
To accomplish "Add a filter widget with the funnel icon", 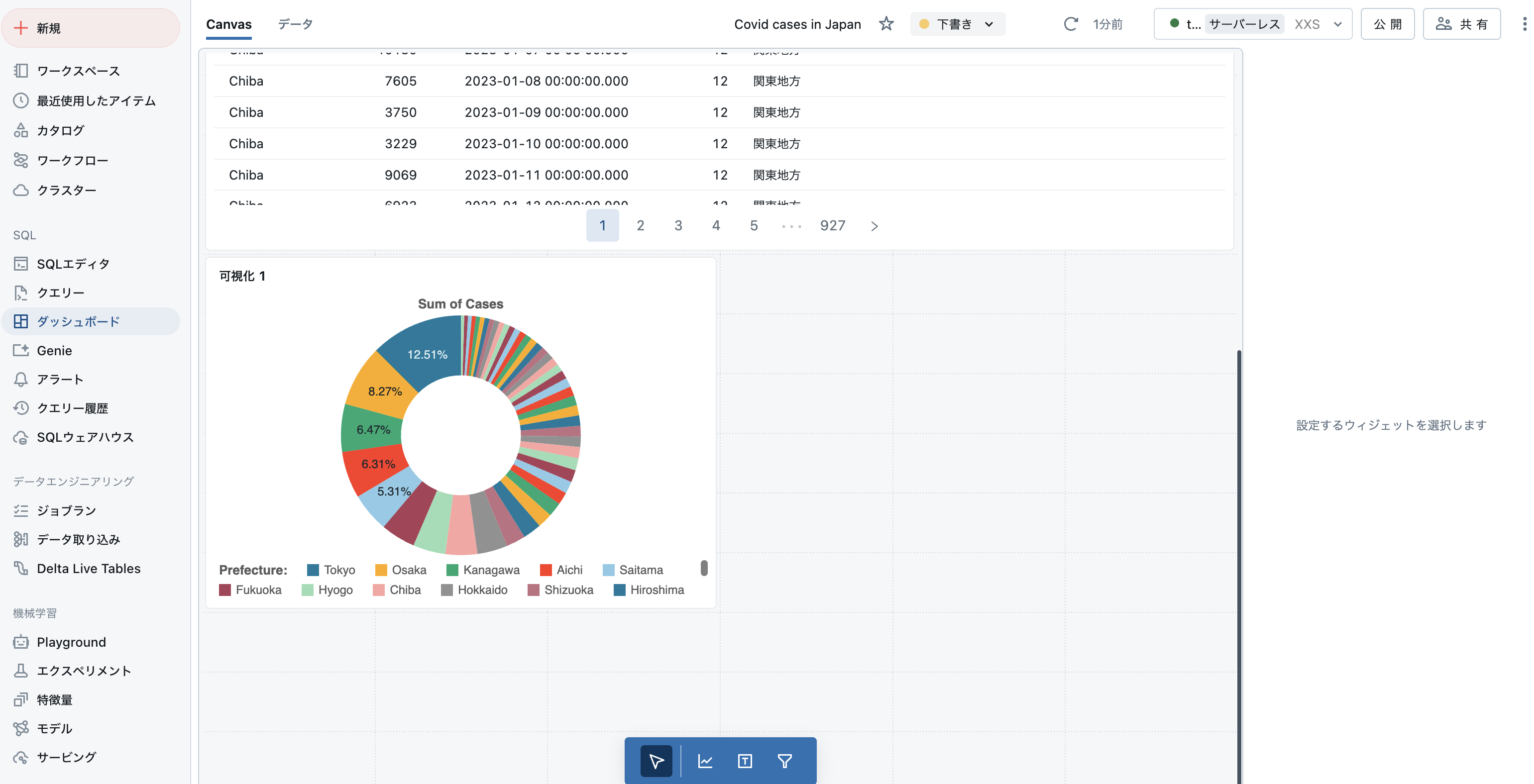I will pos(784,761).
